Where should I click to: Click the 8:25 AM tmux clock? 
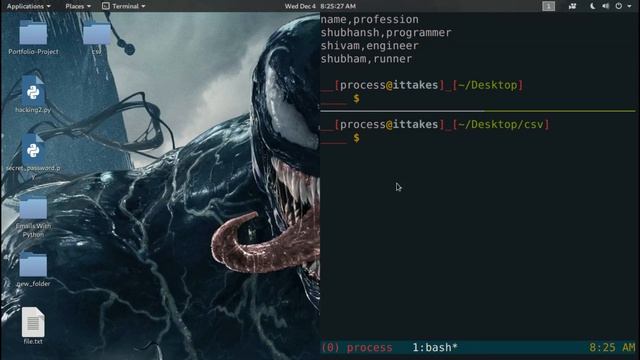(x=612, y=347)
